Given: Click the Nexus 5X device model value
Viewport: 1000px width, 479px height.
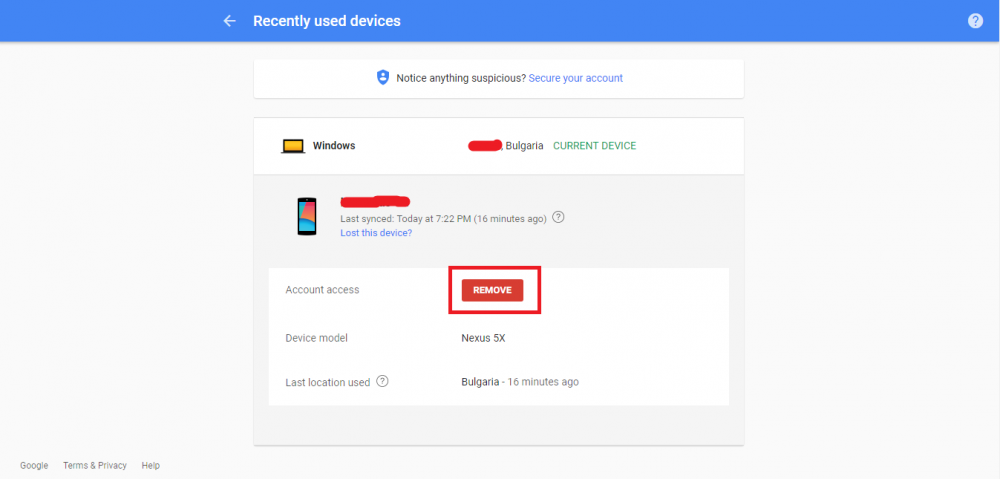Looking at the screenshot, I should tap(483, 338).
